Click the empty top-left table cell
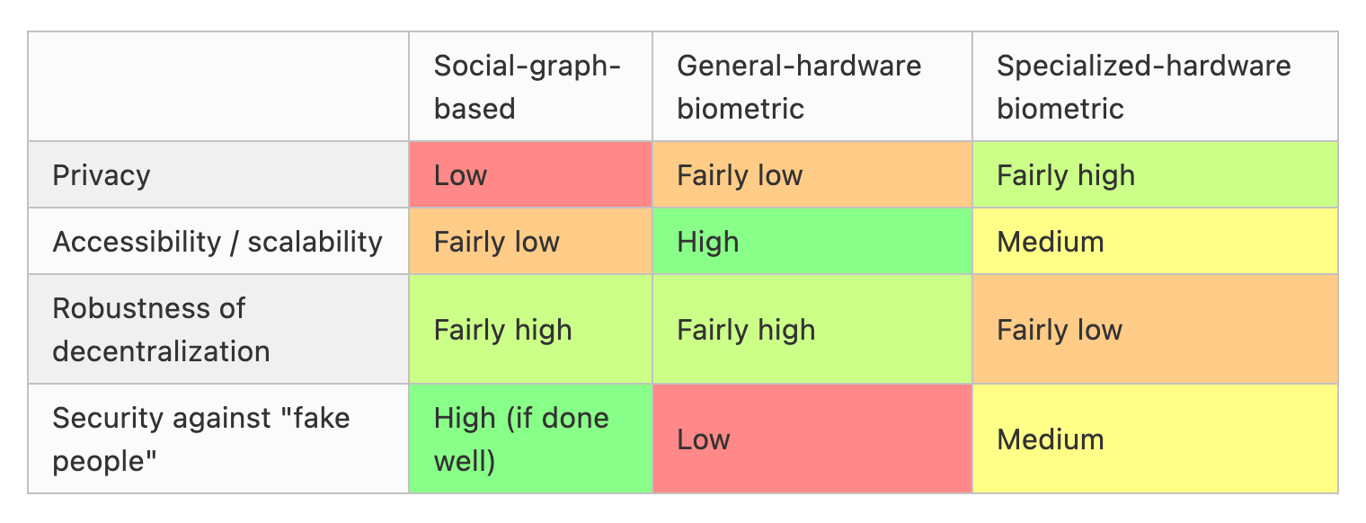 [x=218, y=86]
